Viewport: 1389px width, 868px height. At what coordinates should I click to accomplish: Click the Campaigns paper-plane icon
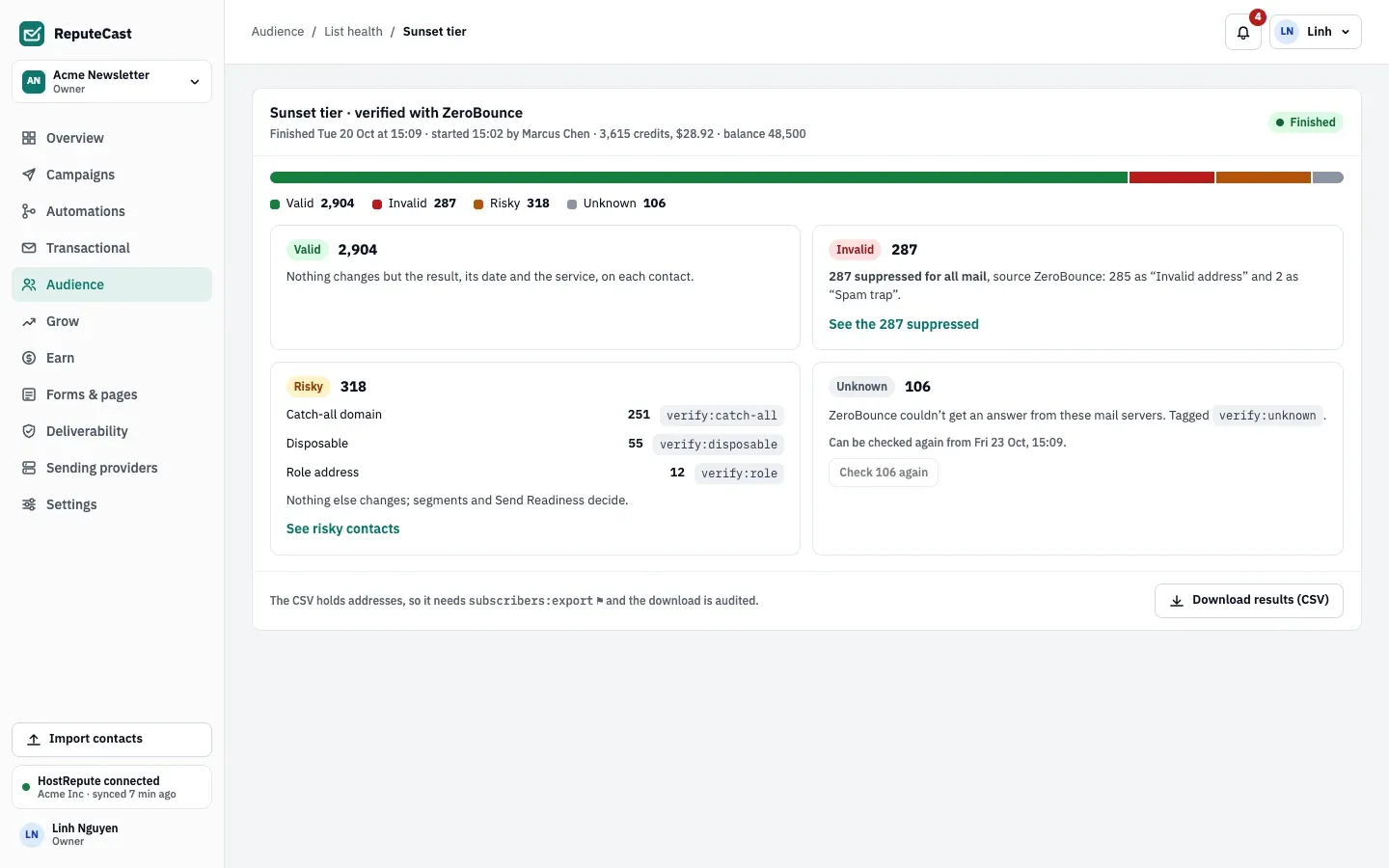pos(29,175)
